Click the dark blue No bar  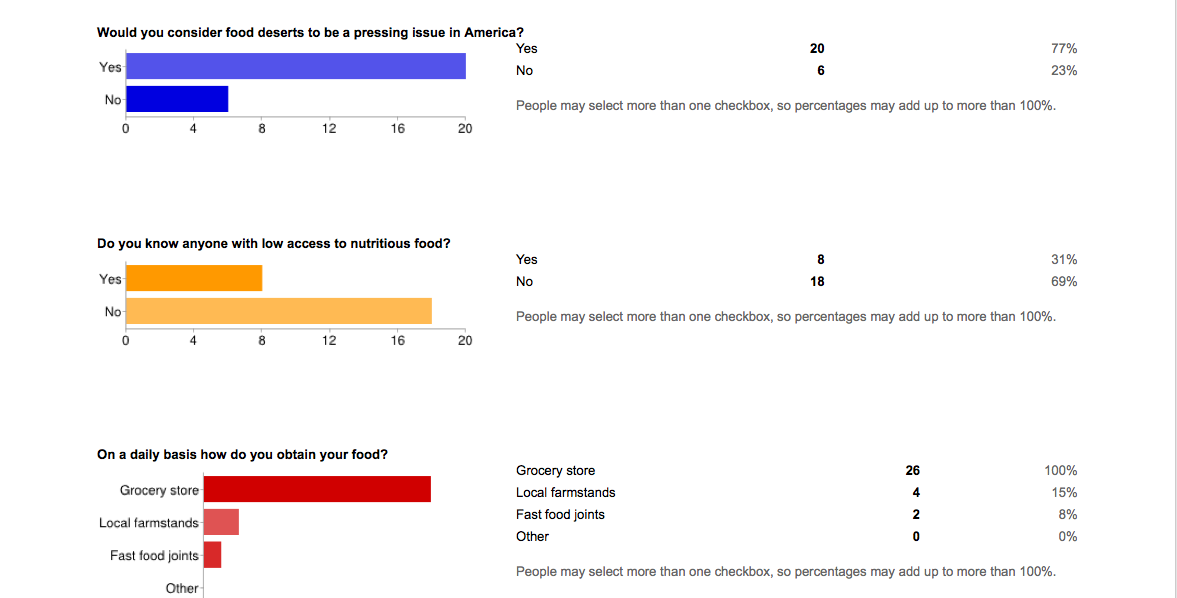click(x=178, y=99)
